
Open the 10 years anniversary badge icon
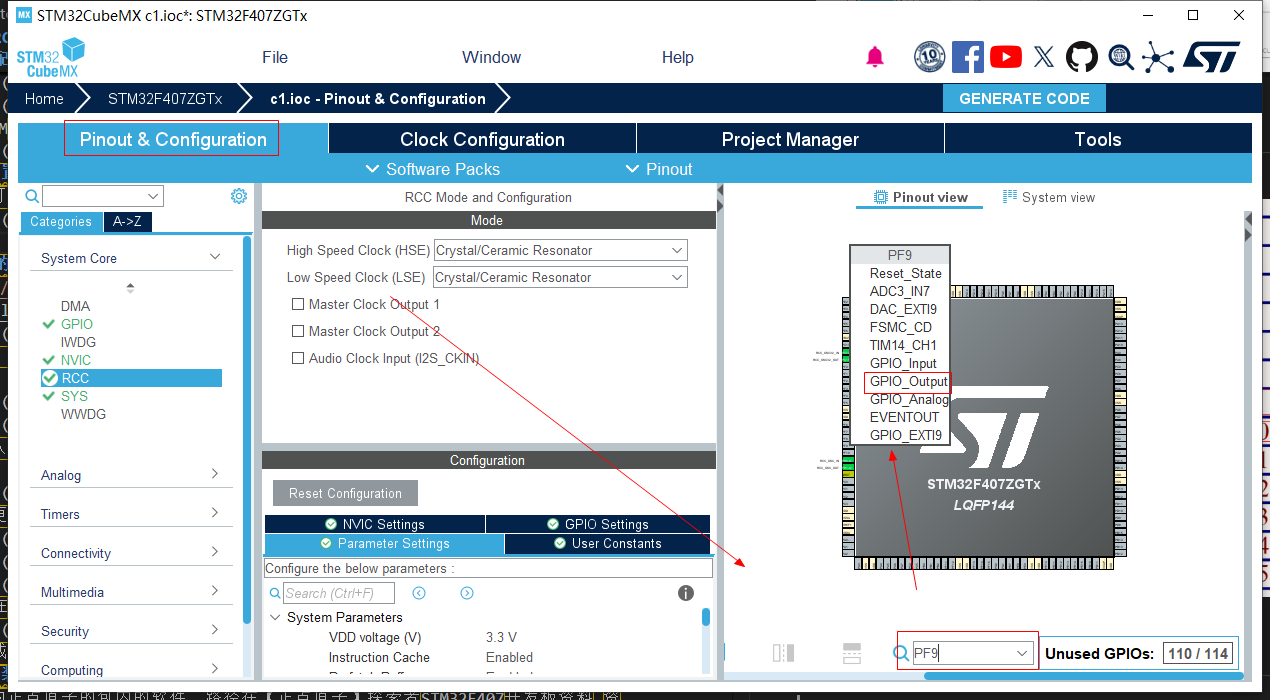[x=930, y=57]
